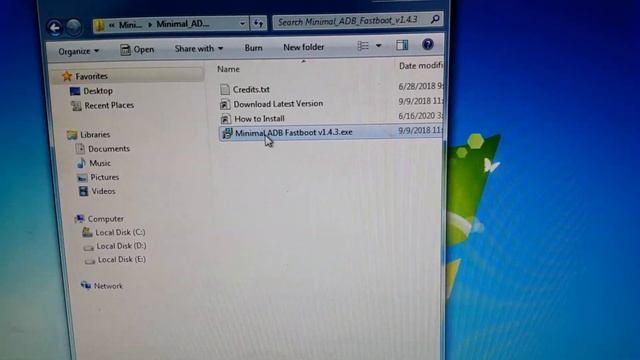The image size is (640, 360).
Task: Click the Minimal_AD... breadcrumb segment
Action: [183, 24]
